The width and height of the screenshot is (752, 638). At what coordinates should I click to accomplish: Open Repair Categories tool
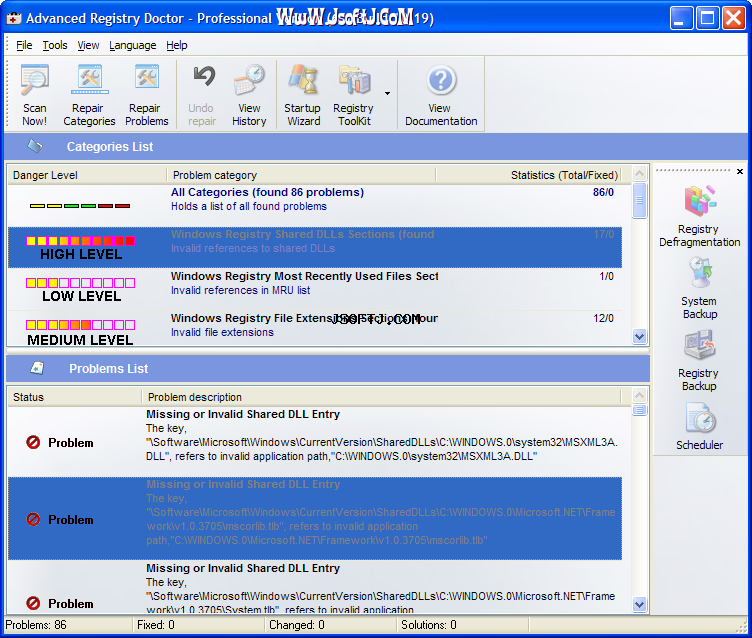(89, 95)
